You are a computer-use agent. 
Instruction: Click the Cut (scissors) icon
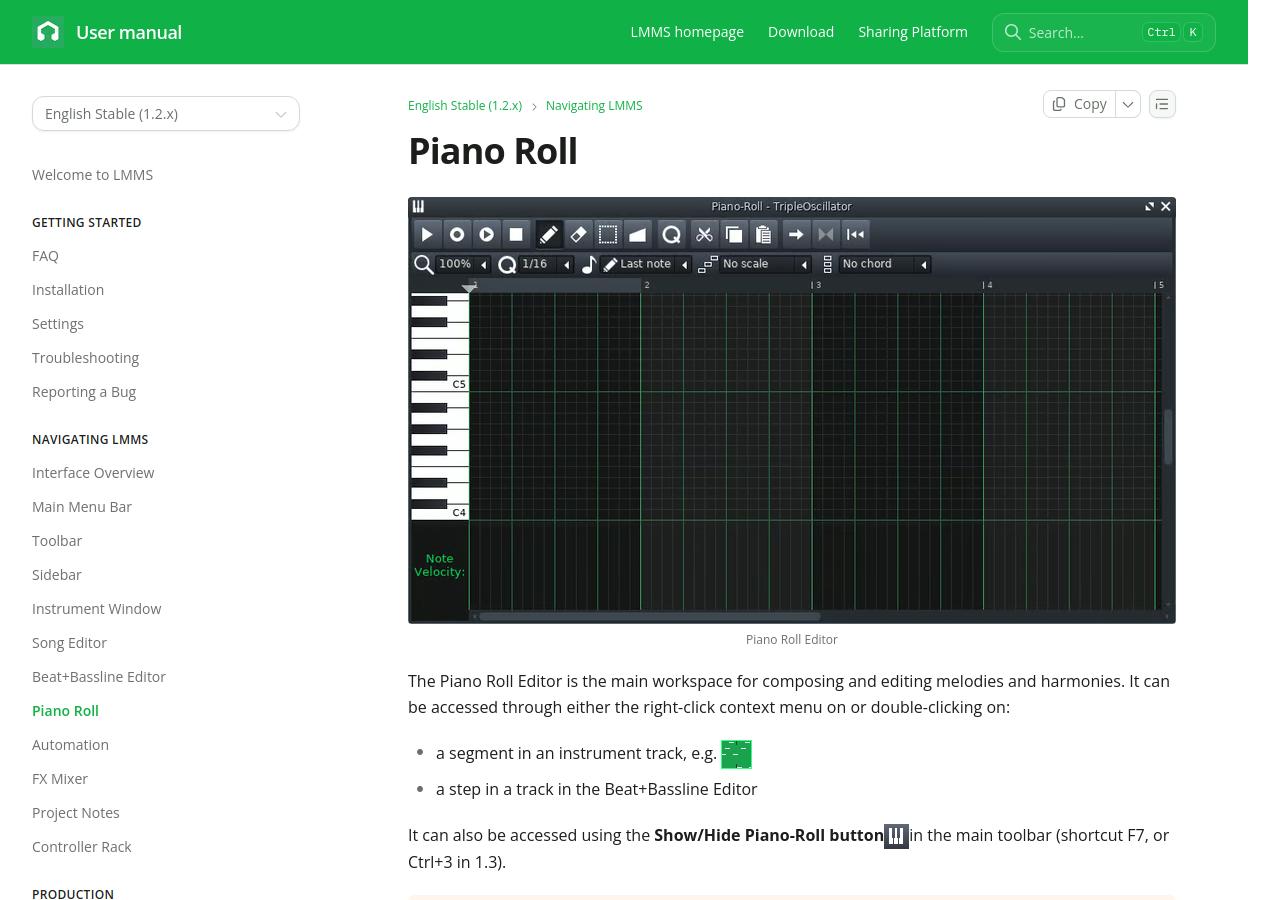[x=704, y=234]
